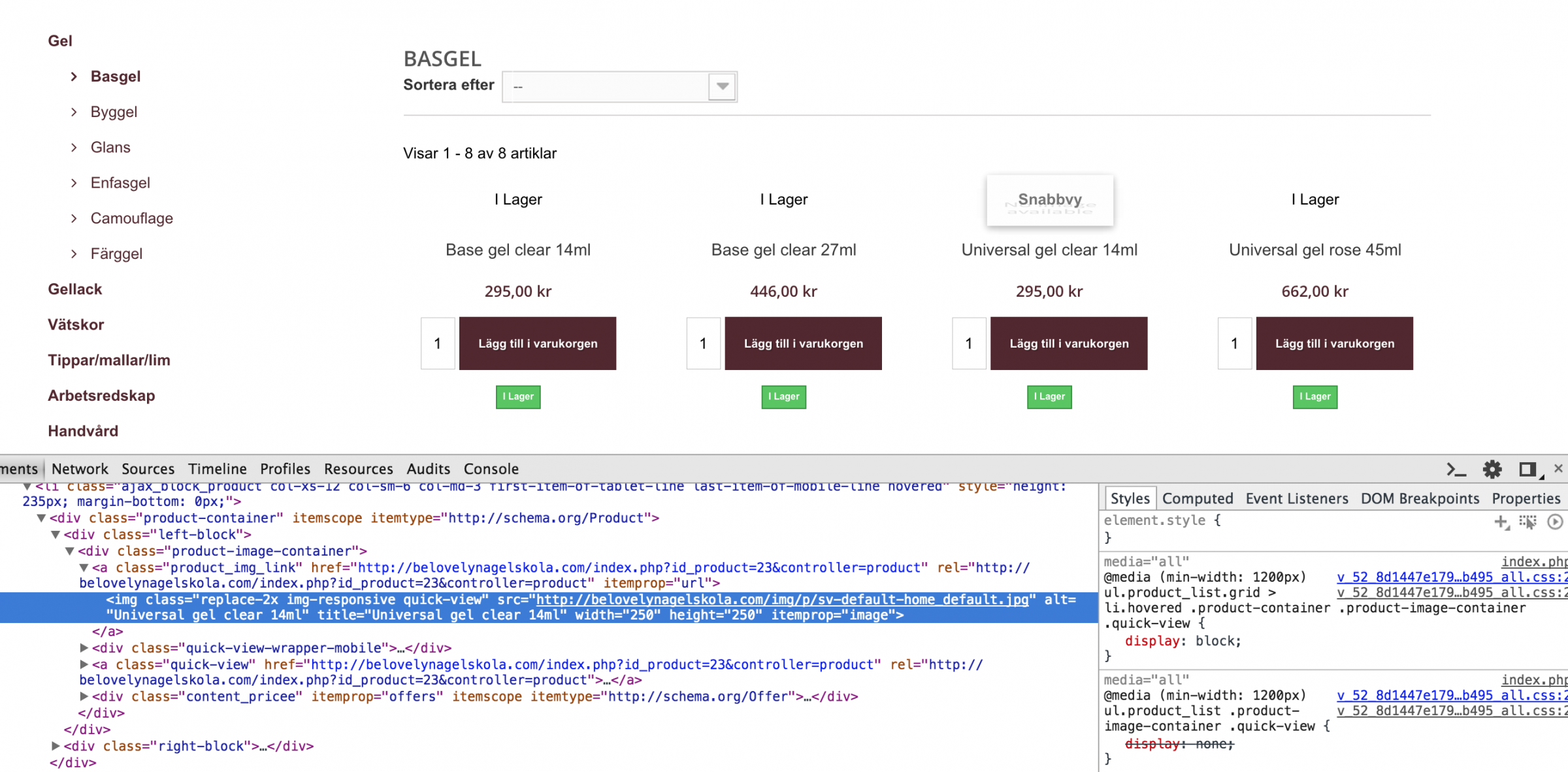Open the Computed styles tab
The width and height of the screenshot is (1568, 772).
click(x=1197, y=499)
